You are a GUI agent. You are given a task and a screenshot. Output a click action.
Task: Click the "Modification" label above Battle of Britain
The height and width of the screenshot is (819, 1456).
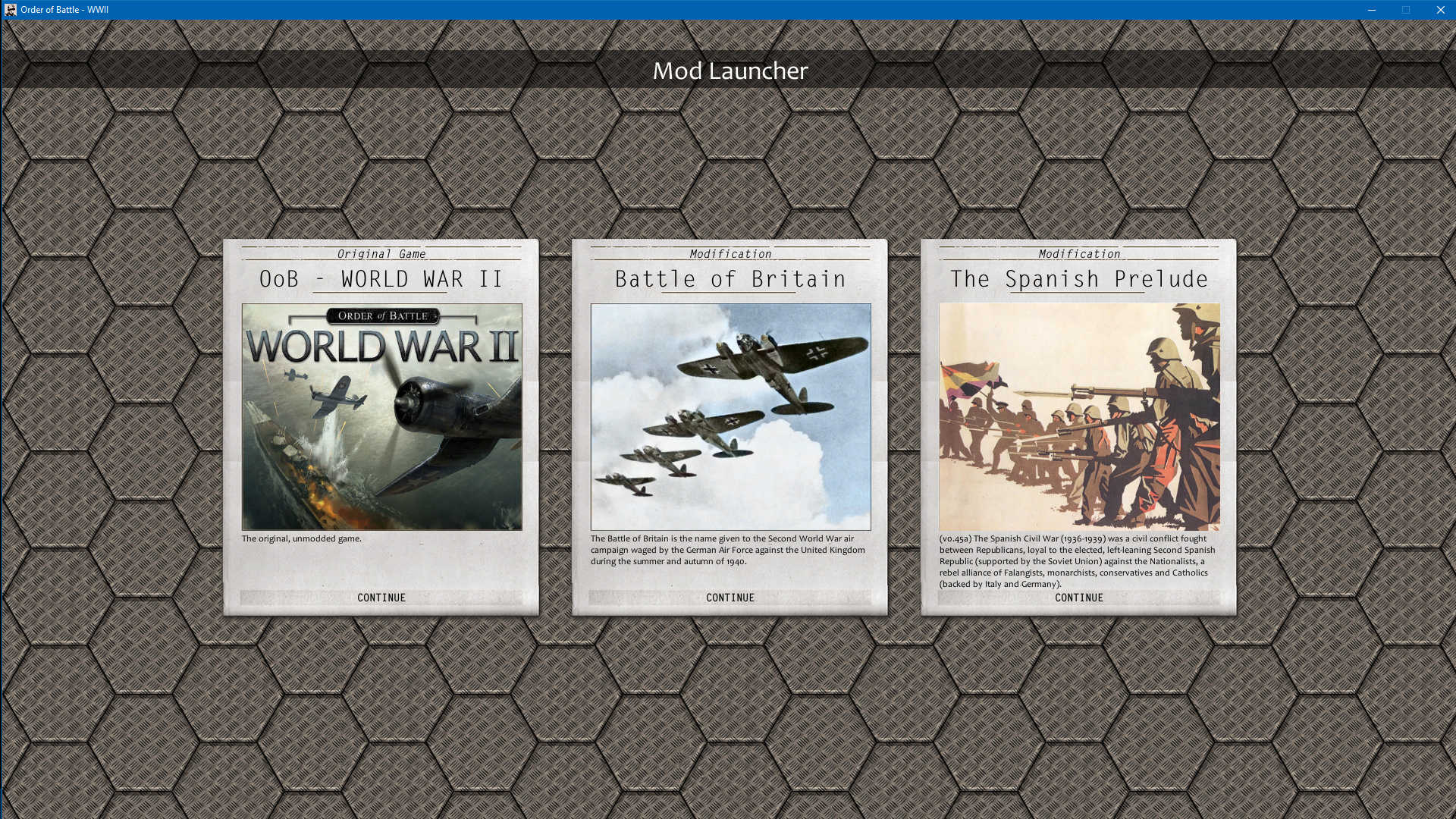(730, 254)
